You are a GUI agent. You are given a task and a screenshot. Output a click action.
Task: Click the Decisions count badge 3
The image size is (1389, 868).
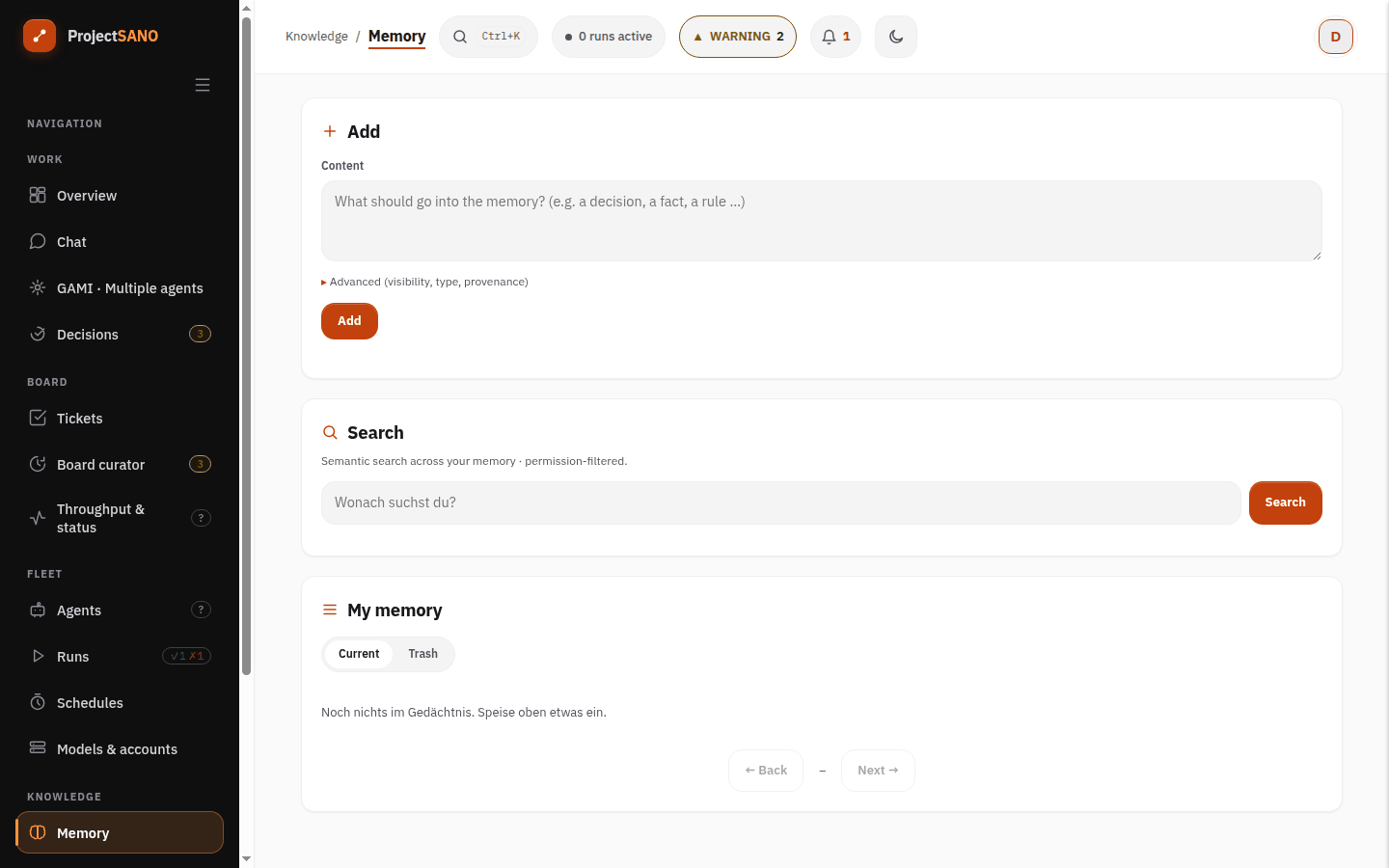click(x=200, y=335)
